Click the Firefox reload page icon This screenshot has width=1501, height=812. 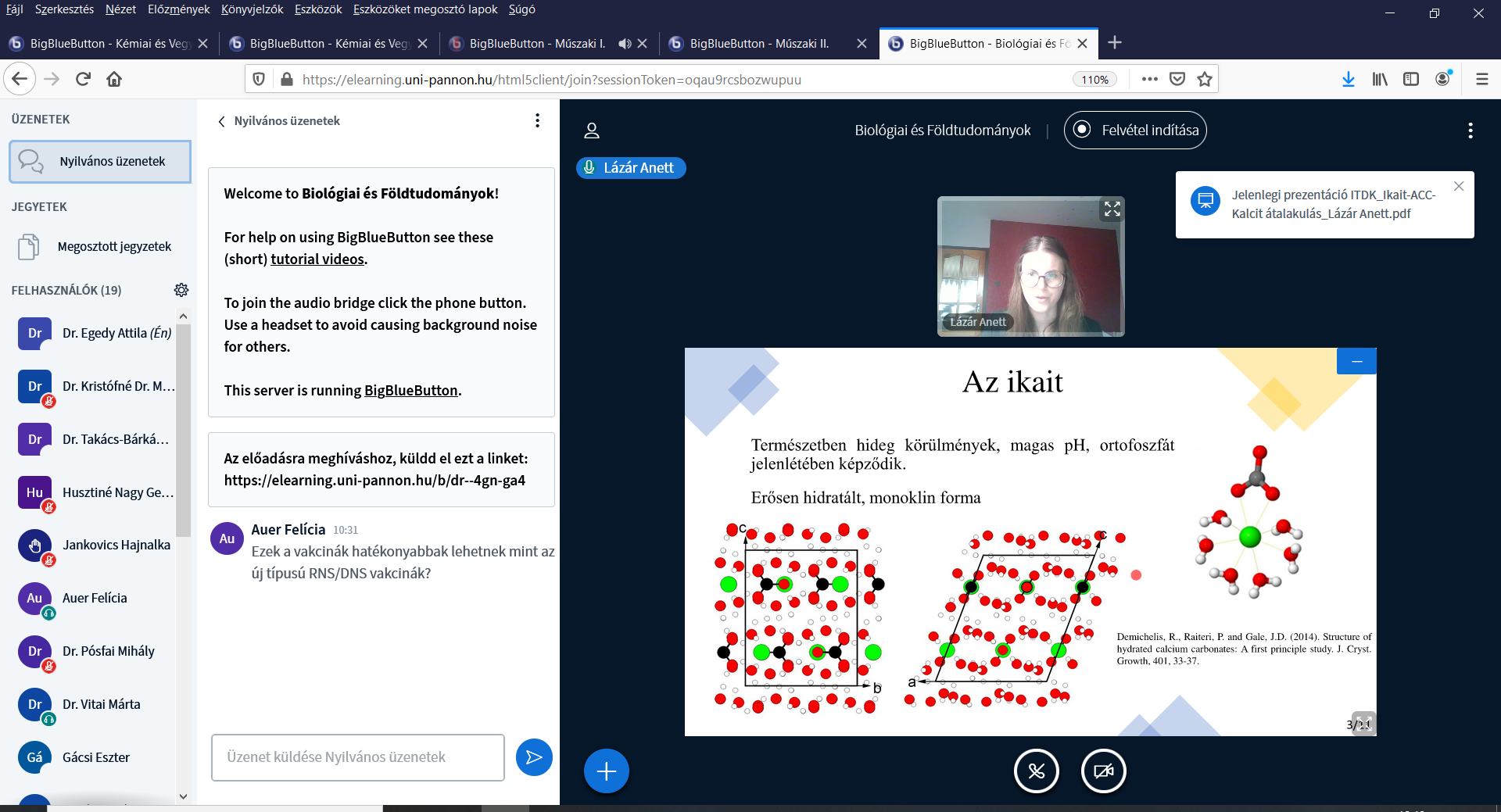84,79
